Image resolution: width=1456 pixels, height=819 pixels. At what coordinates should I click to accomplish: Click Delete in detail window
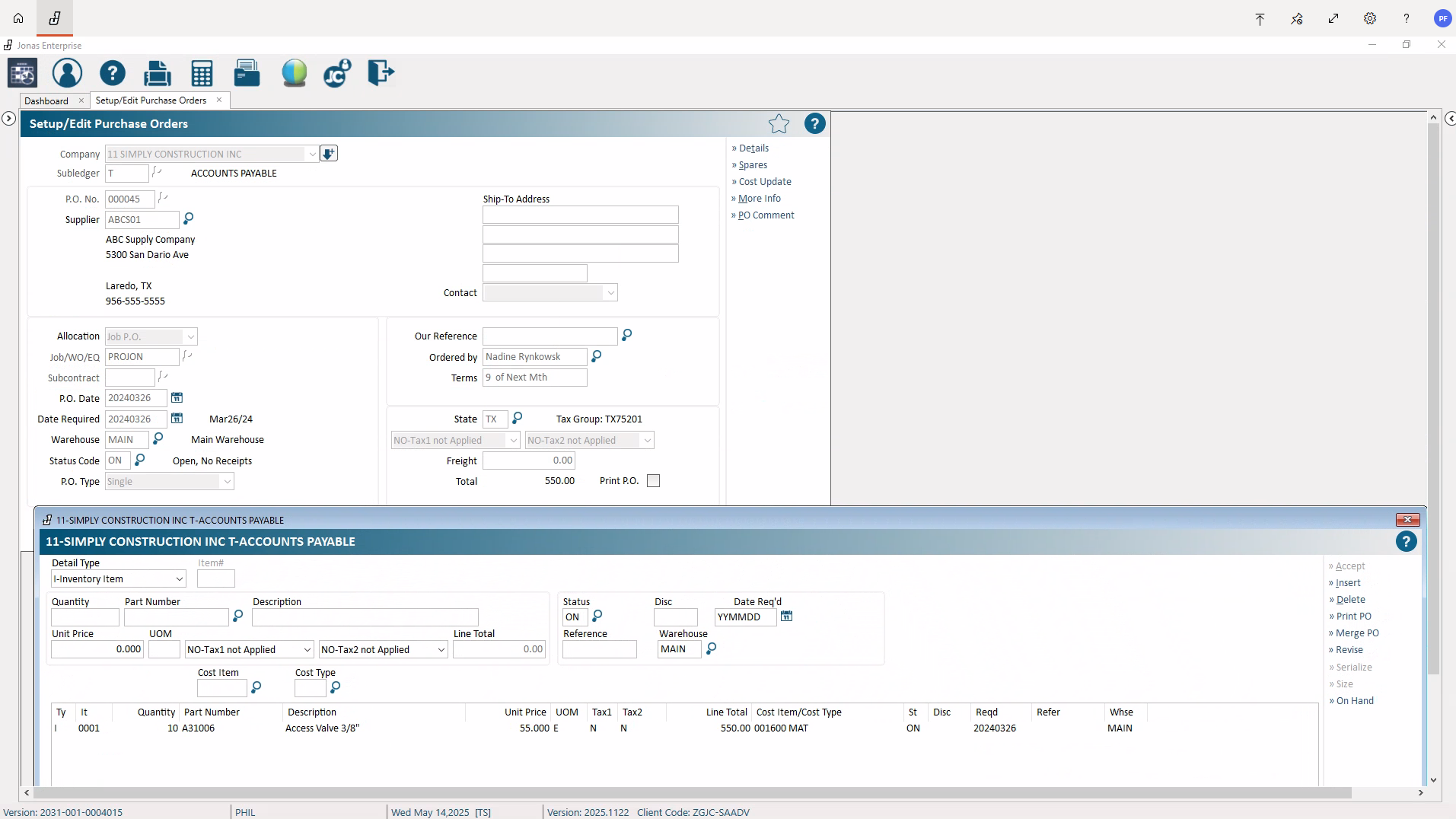[1350, 599]
